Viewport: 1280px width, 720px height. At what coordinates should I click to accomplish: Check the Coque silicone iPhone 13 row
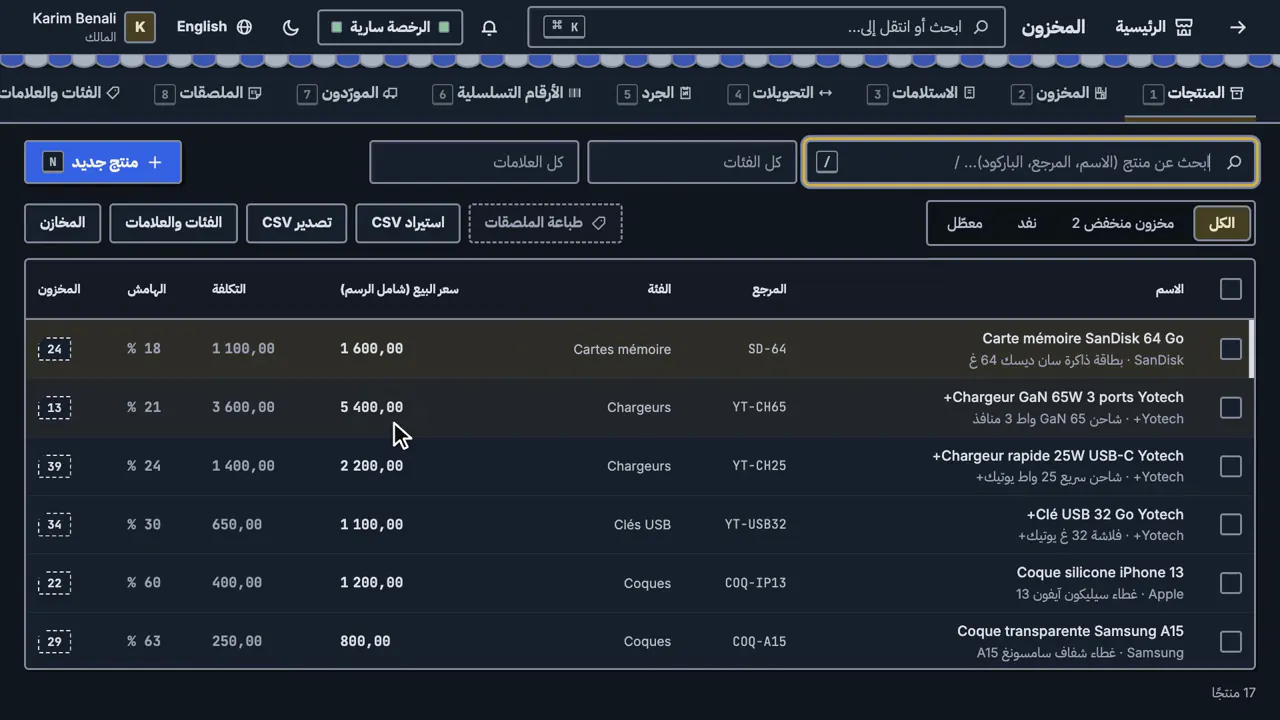pos(1231,583)
